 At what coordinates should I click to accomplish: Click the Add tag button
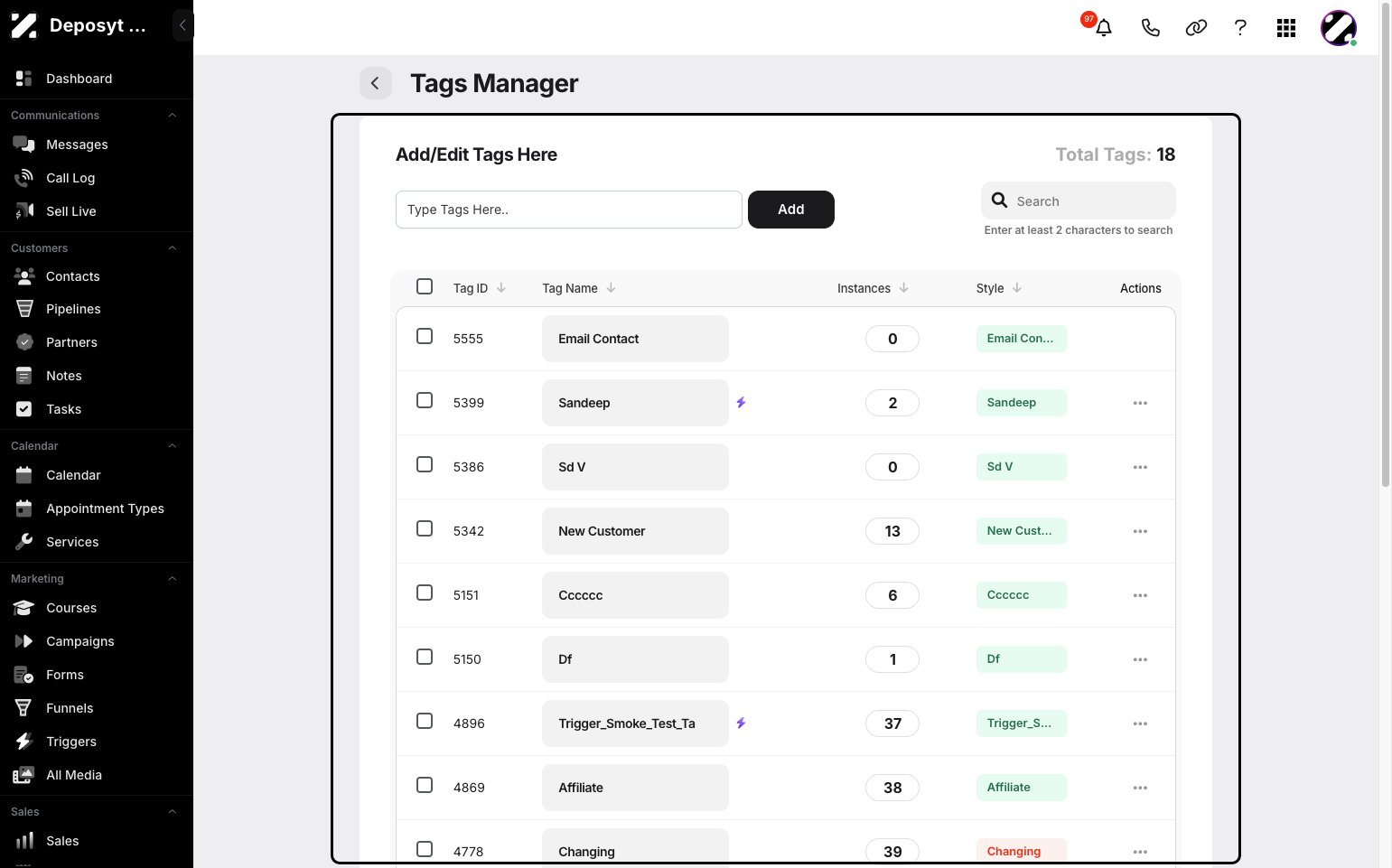click(x=791, y=210)
